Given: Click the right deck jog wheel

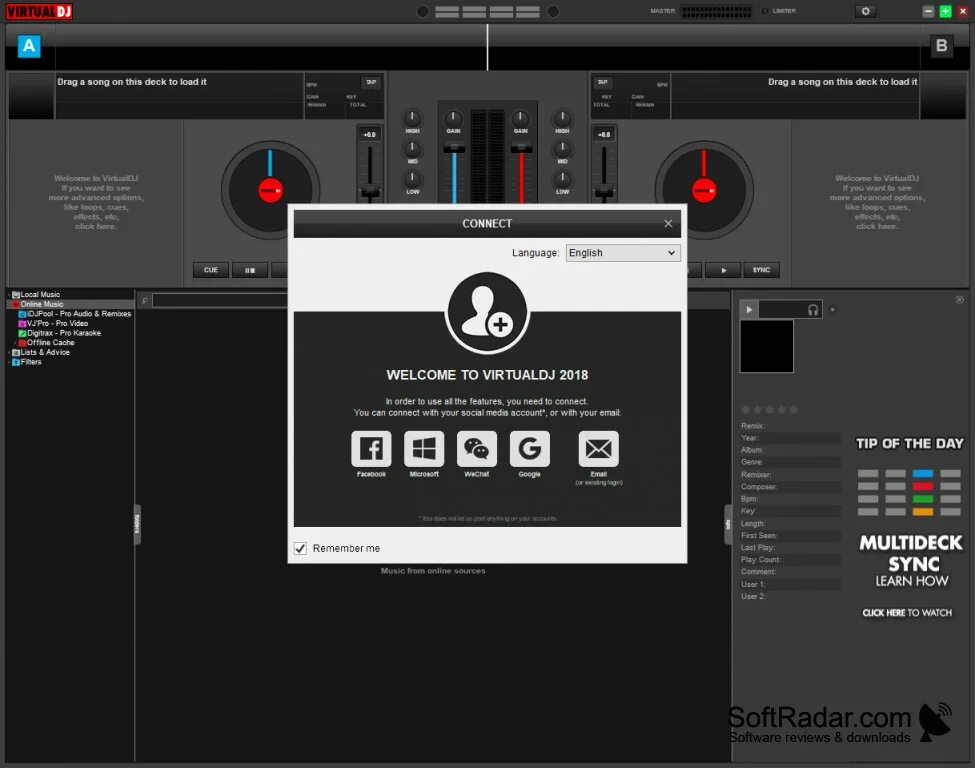Looking at the screenshot, I should point(704,190).
